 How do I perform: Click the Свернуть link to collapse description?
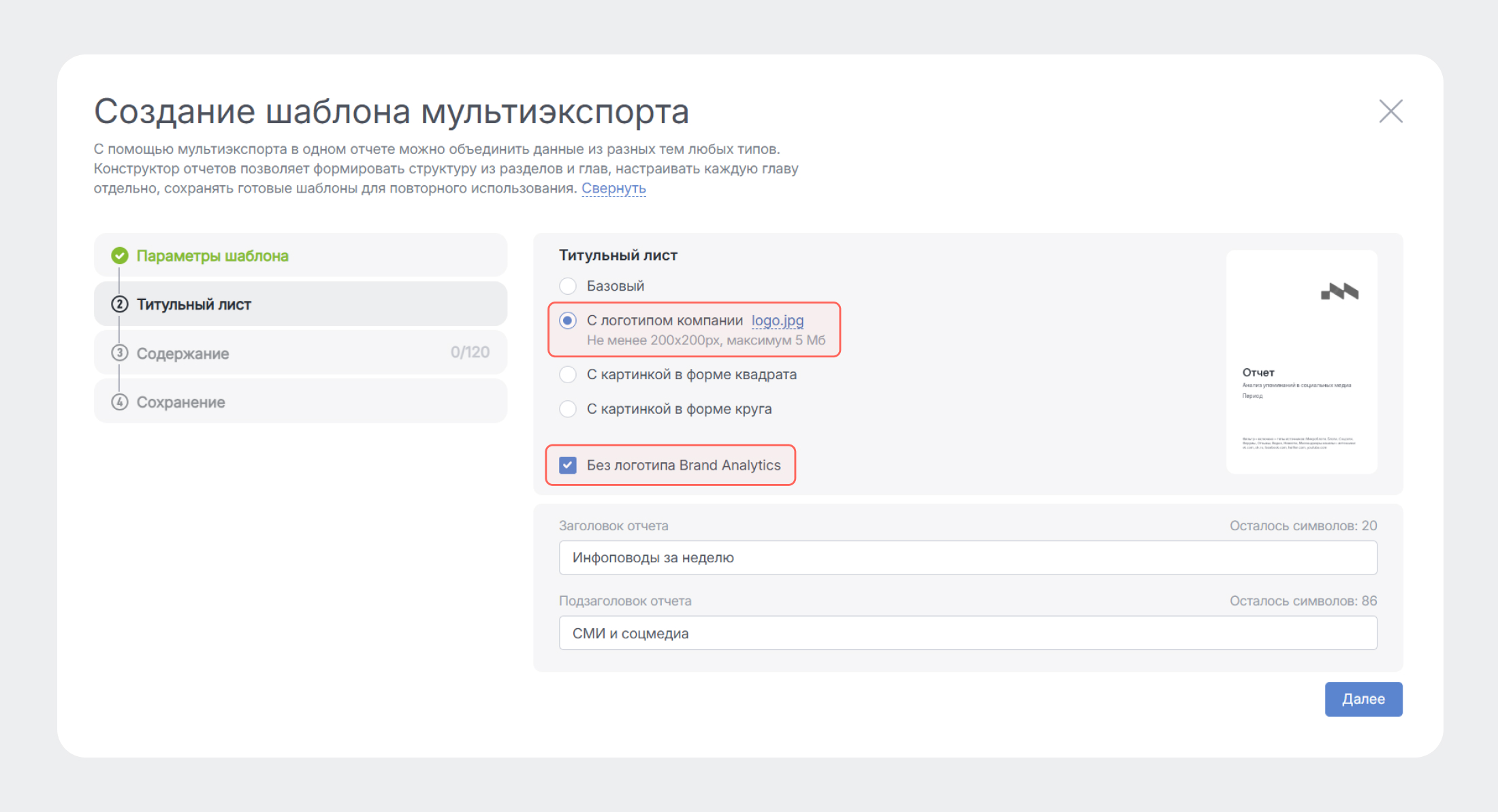tap(613, 189)
